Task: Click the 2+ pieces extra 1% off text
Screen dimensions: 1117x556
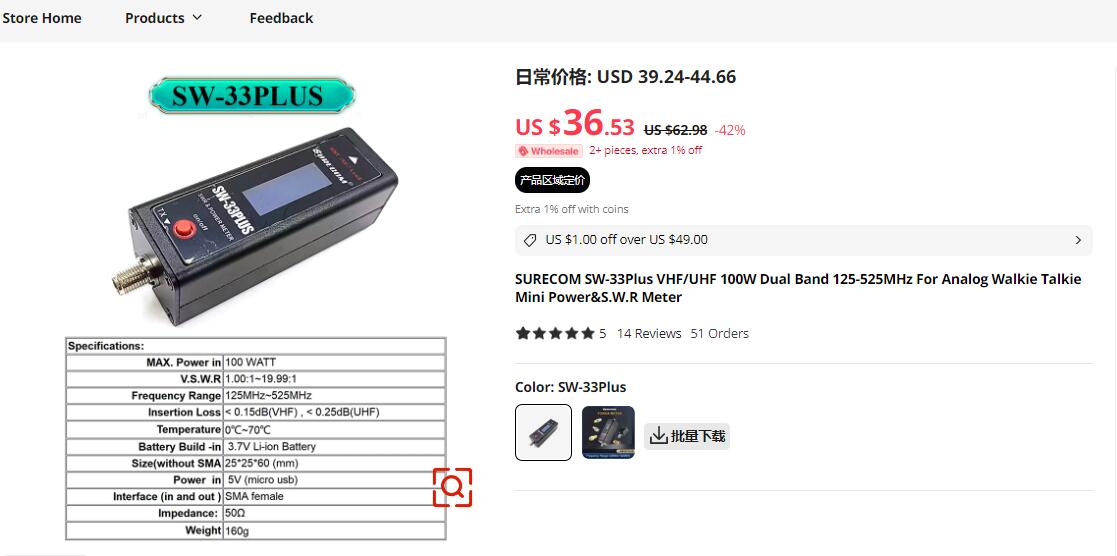Action: tap(645, 150)
